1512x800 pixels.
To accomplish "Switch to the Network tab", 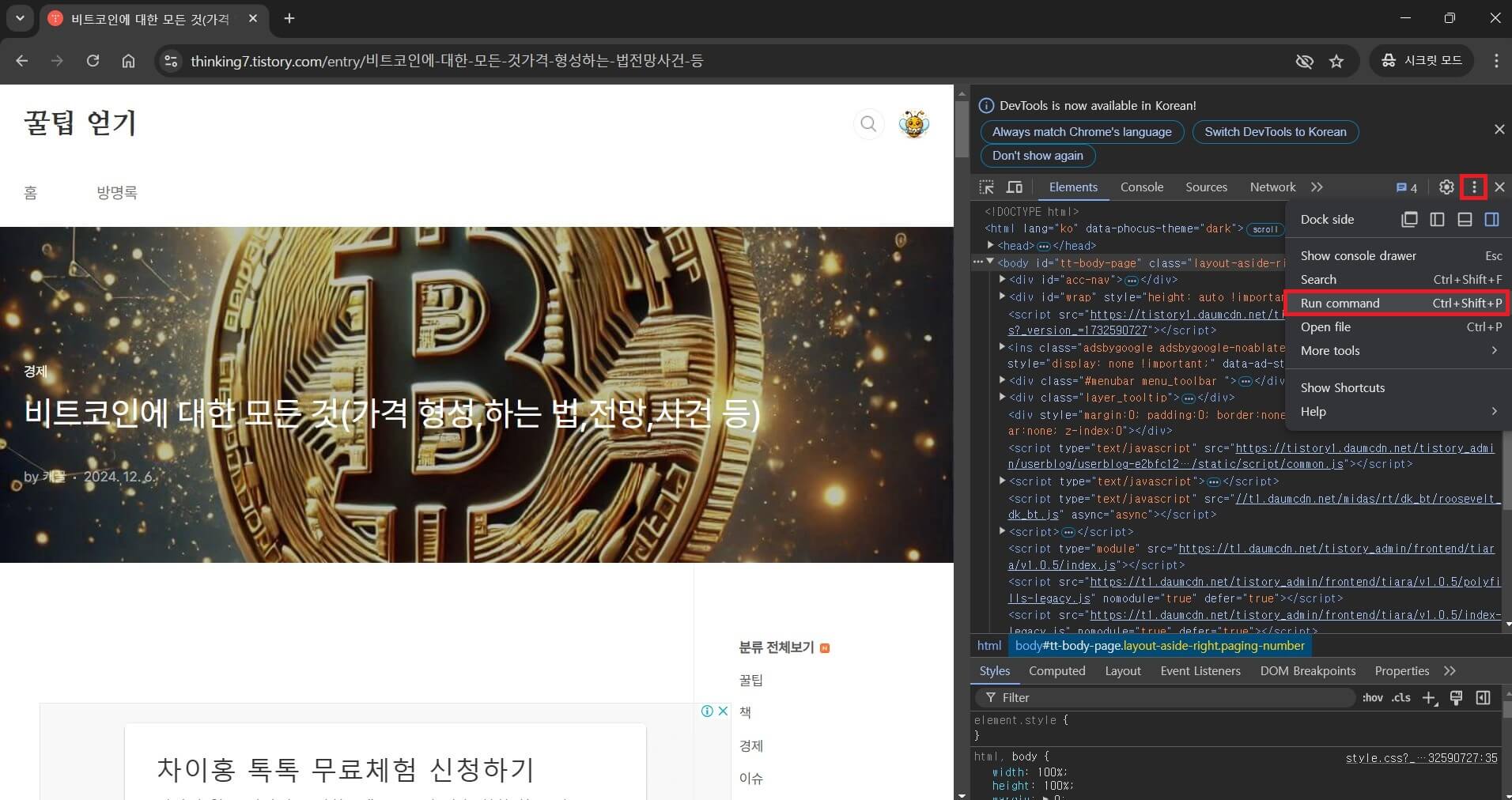I will [x=1272, y=187].
